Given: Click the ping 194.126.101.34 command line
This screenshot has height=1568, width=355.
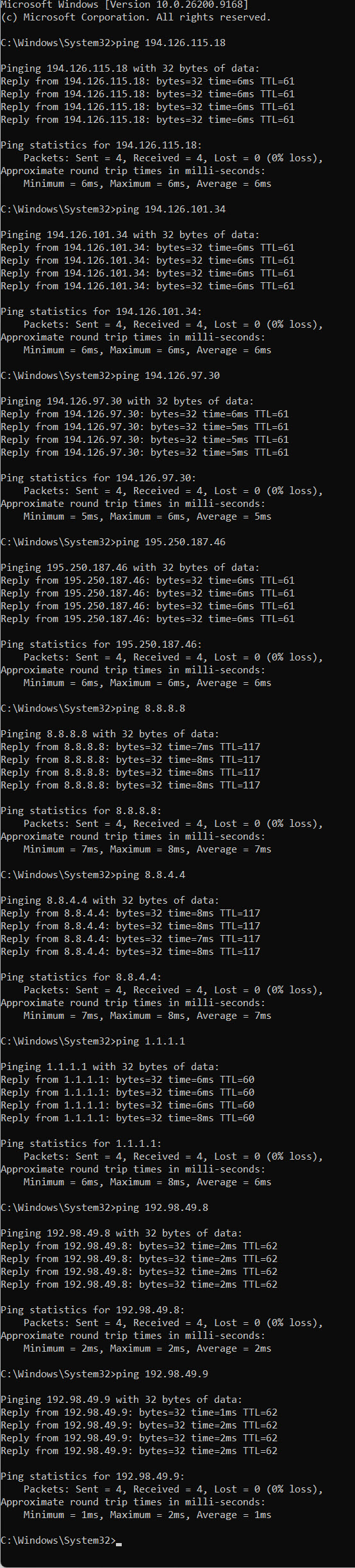Looking at the screenshot, I should (113, 209).
